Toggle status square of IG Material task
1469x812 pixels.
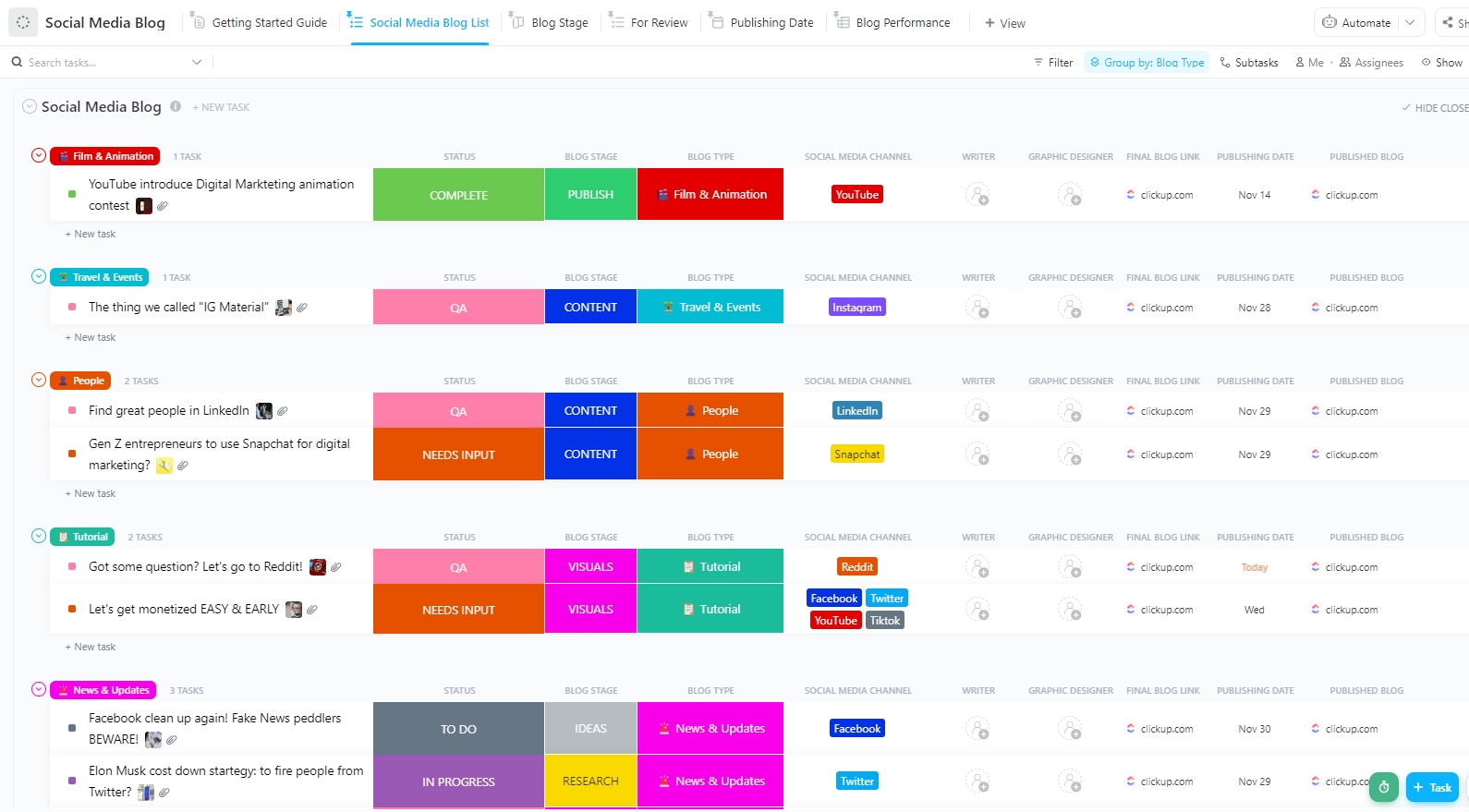72,307
